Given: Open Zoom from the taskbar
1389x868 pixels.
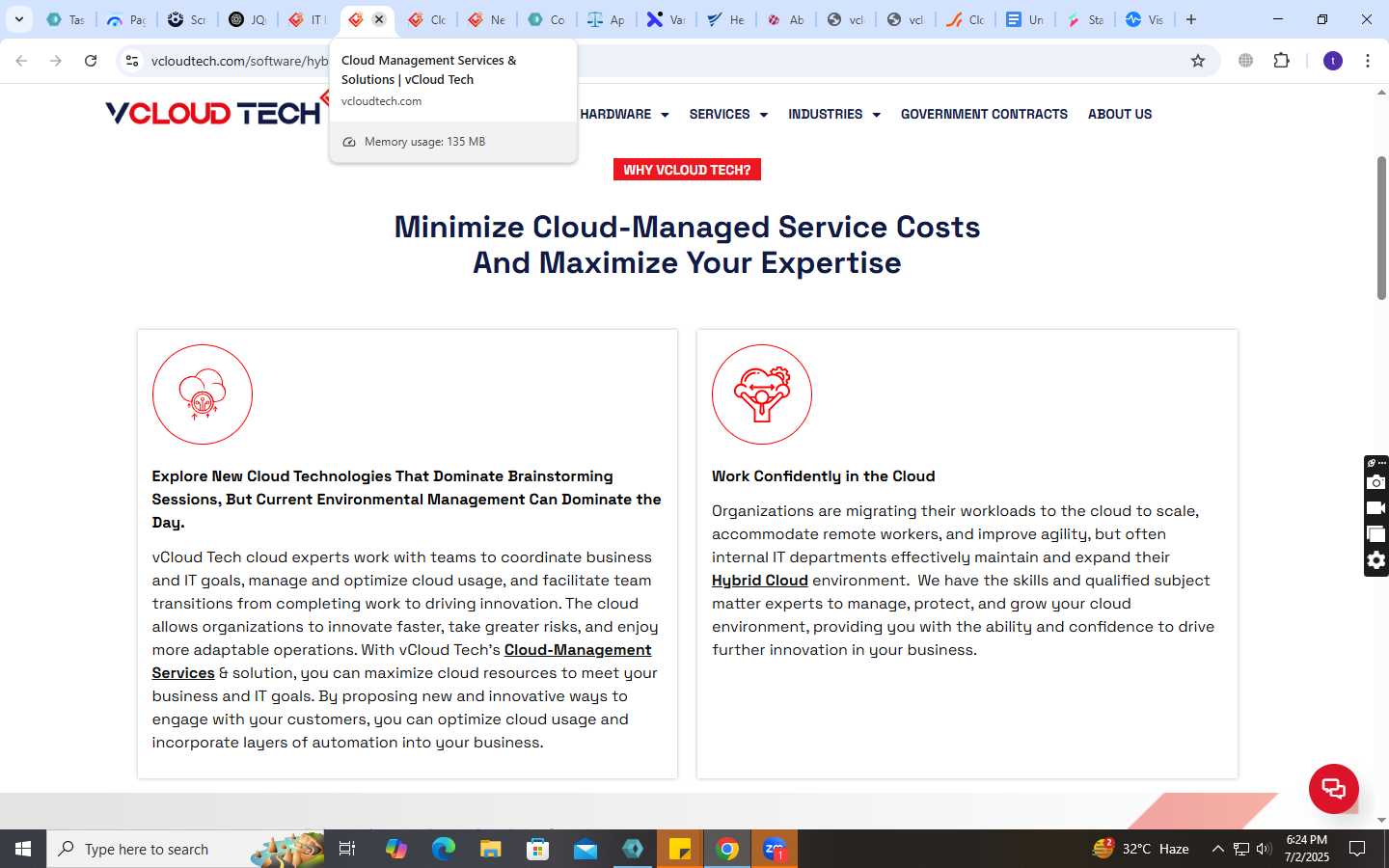Looking at the screenshot, I should click(x=775, y=849).
